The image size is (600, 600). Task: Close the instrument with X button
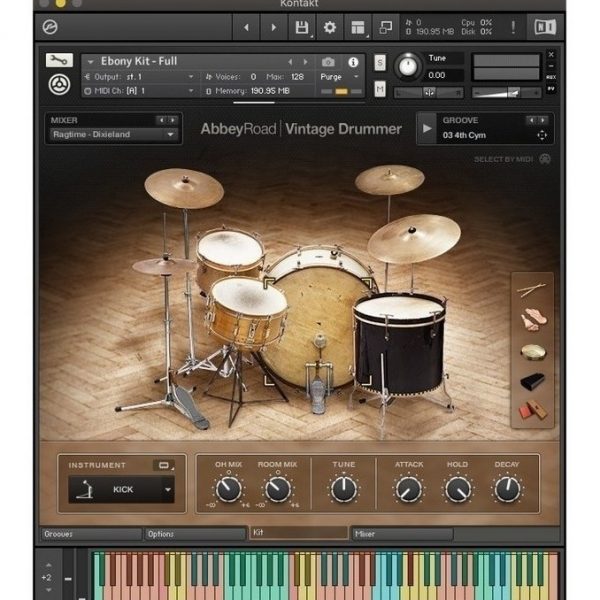pos(551,54)
